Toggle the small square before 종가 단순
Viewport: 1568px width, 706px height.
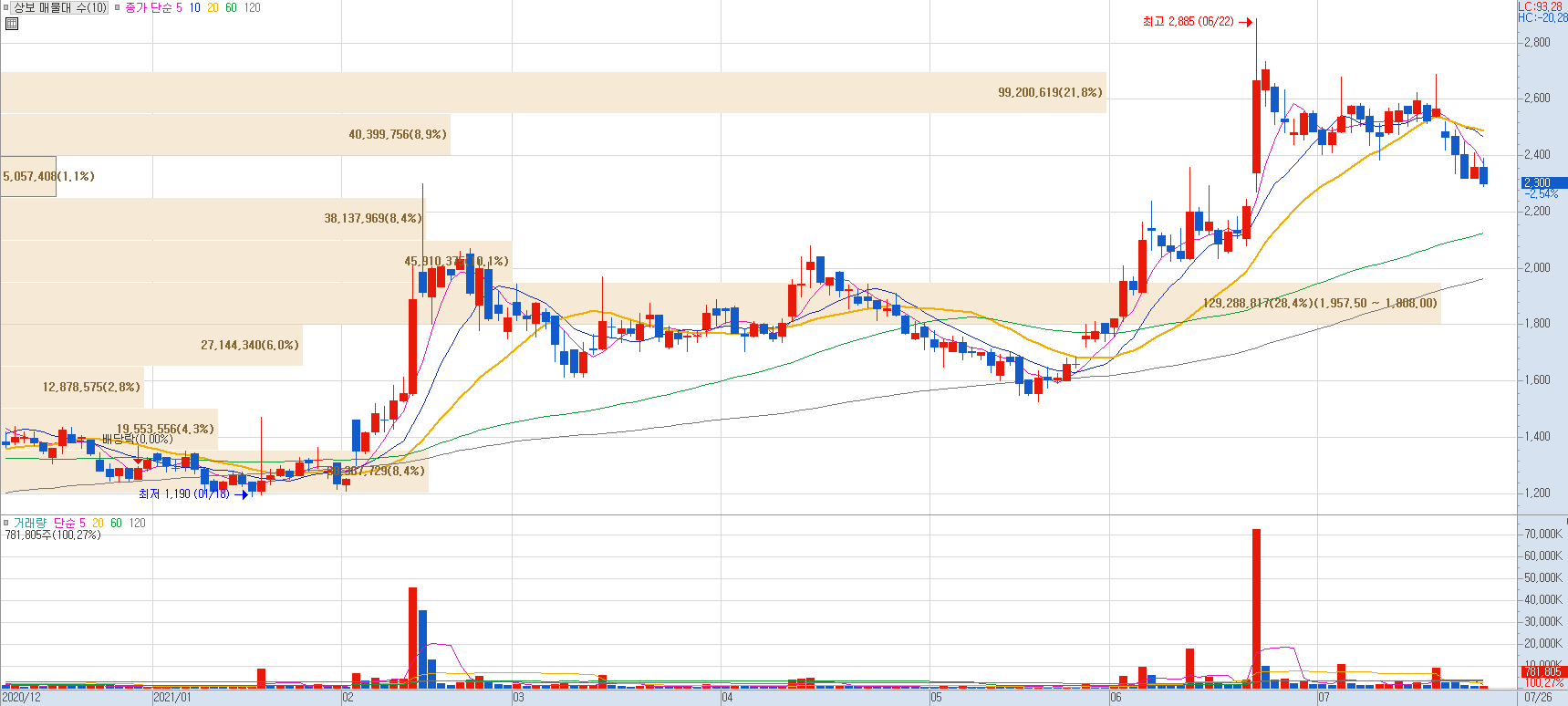click(117, 7)
